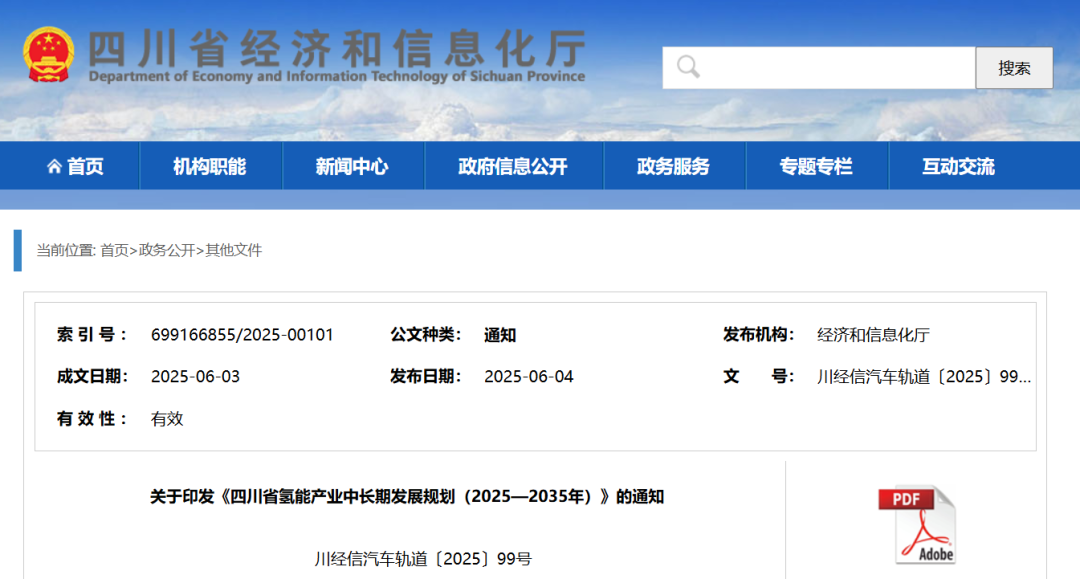This screenshot has height=579, width=1080.
Task: Click the 公文种类 field label
Action: point(425,335)
